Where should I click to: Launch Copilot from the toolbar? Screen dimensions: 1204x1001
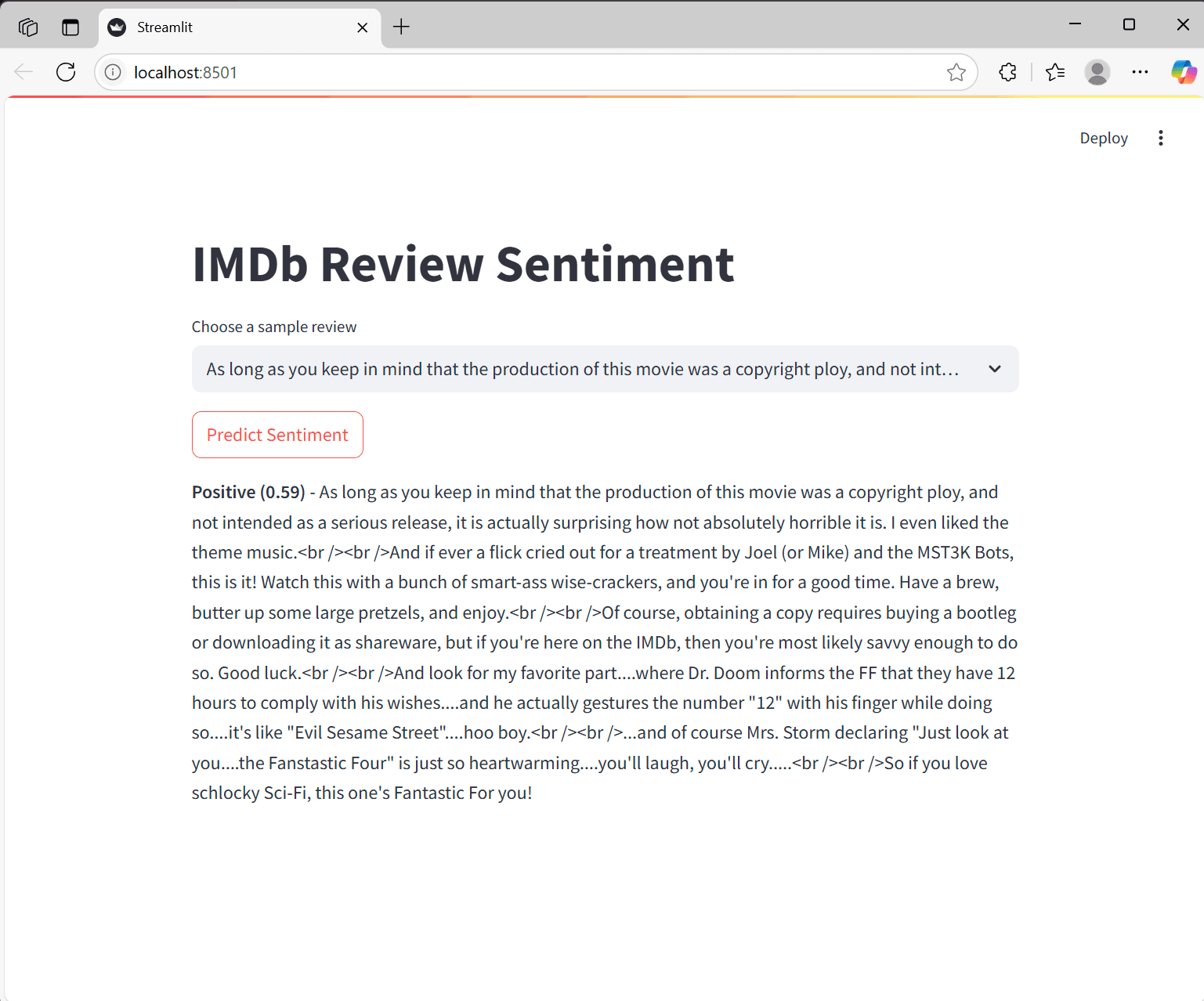tap(1183, 72)
